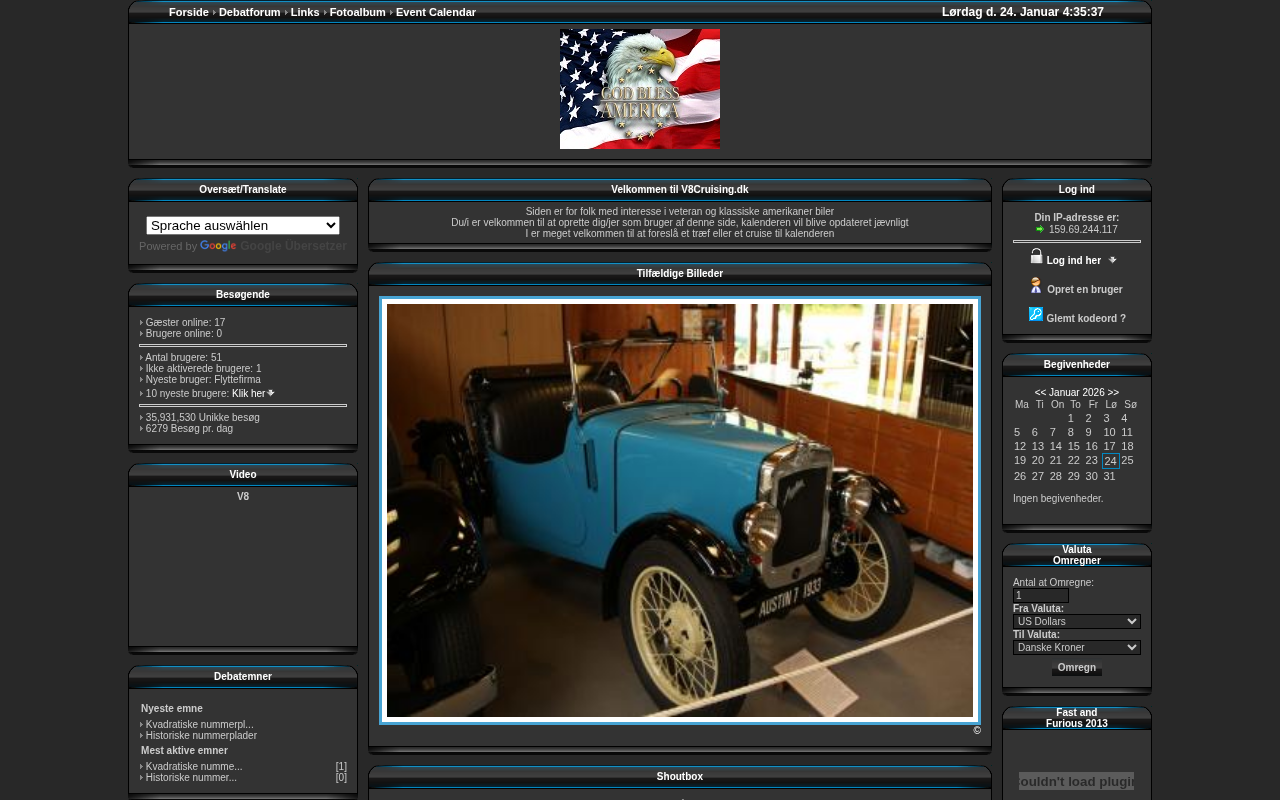This screenshot has width=1280, height=800.
Task: Click the Antal at Omregne amount field
Action: click(x=1040, y=596)
